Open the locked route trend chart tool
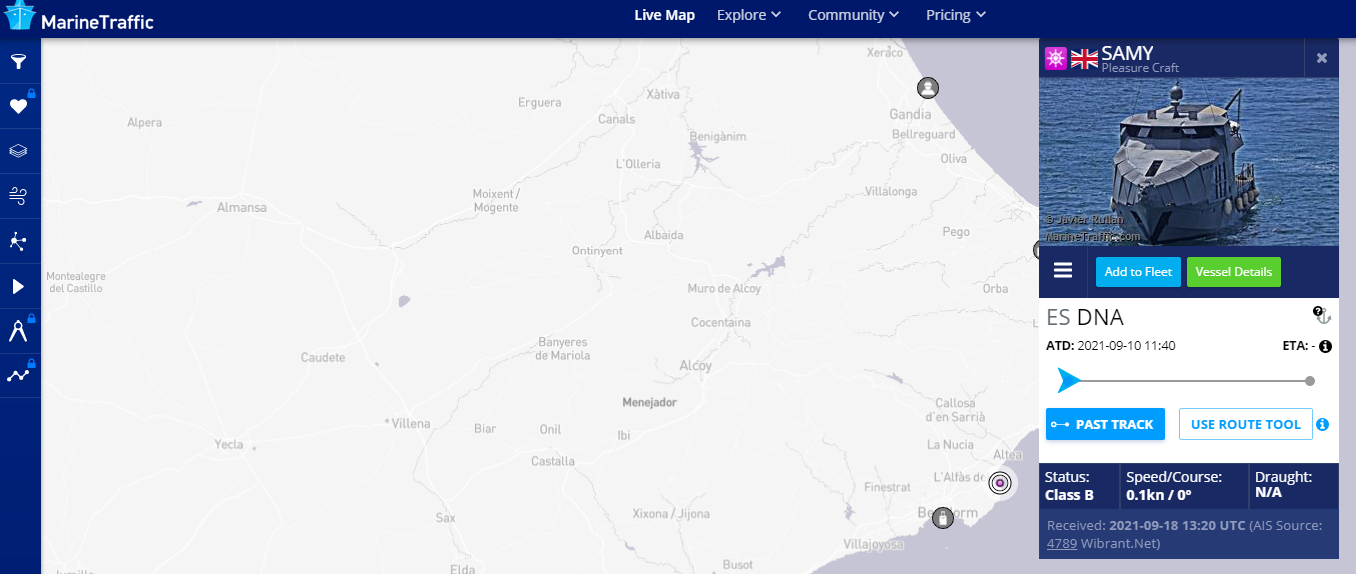This screenshot has width=1356, height=574. tap(19, 375)
